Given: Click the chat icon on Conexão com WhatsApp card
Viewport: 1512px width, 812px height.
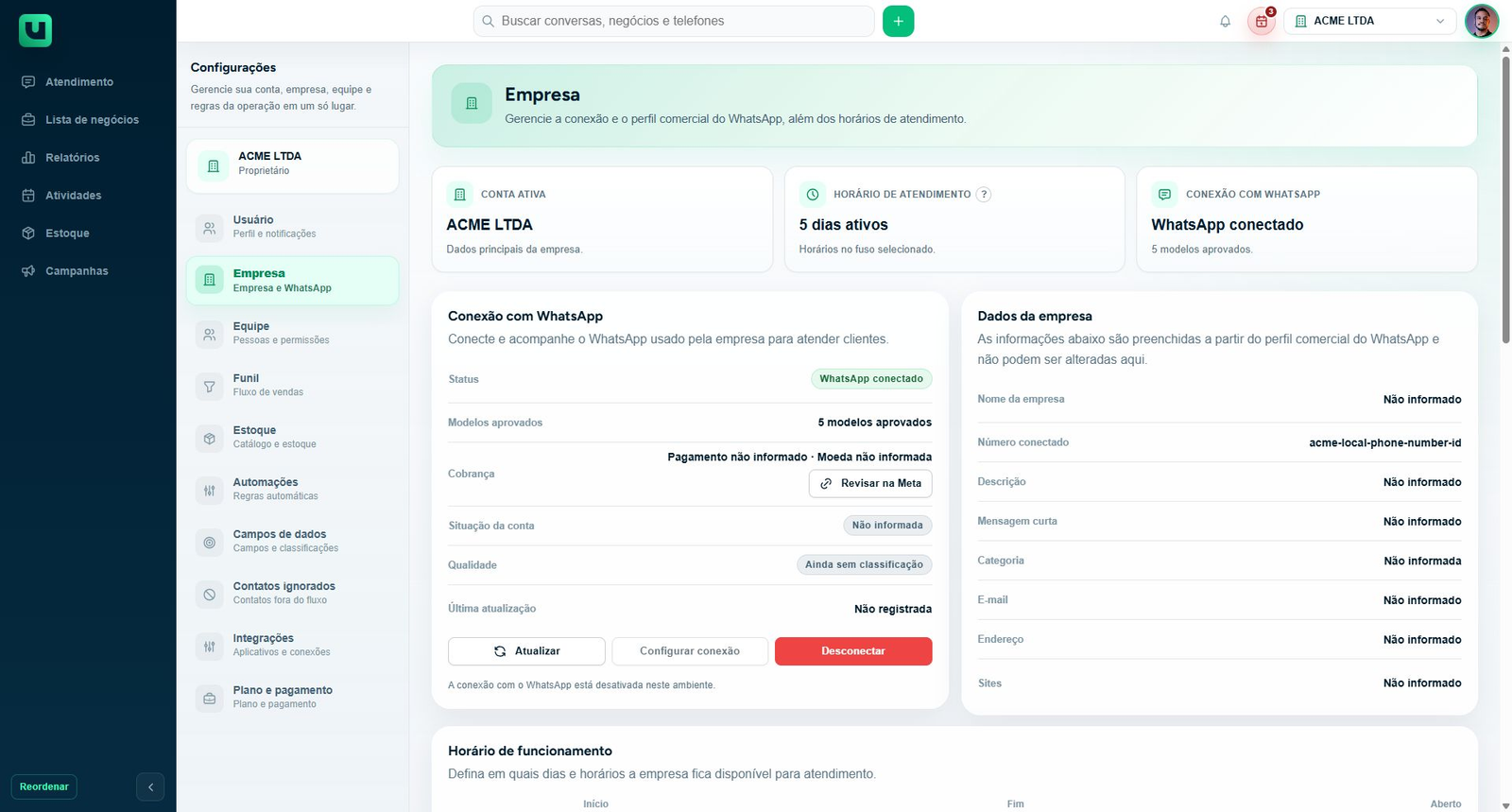Looking at the screenshot, I should point(1165,194).
